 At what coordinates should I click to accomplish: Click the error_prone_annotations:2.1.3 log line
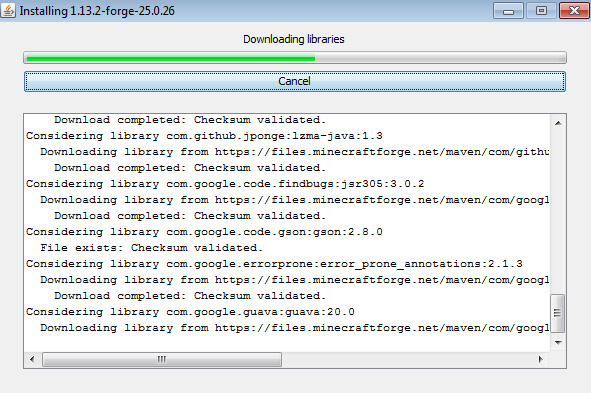click(274, 264)
